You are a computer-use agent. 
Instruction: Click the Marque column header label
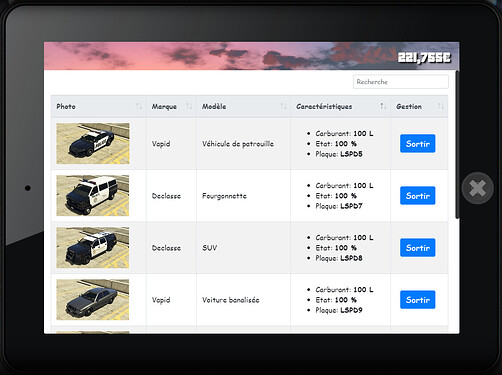click(x=164, y=107)
